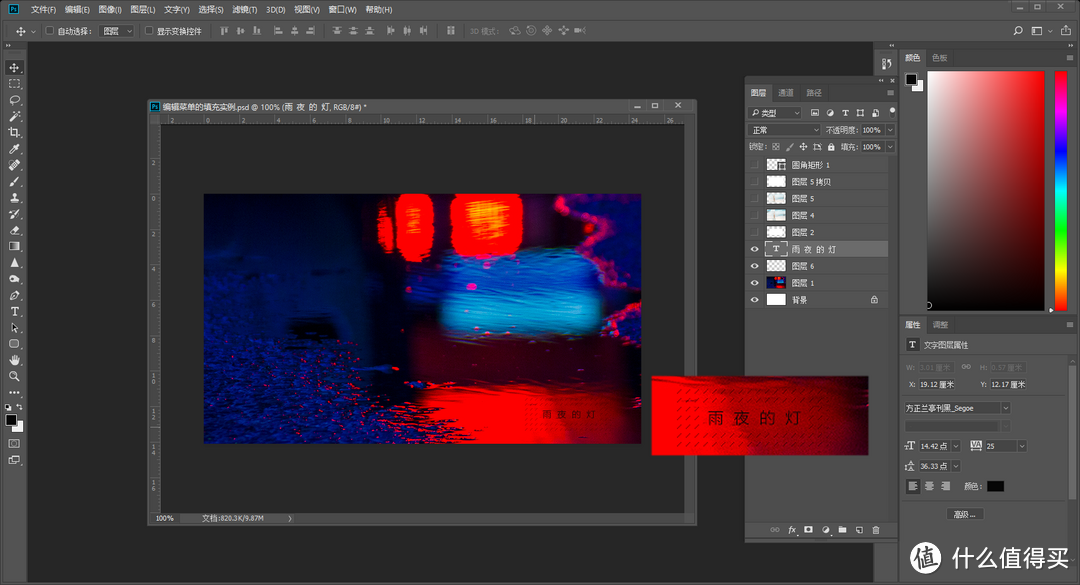
Task: Select the Move tool
Action: tap(14, 68)
